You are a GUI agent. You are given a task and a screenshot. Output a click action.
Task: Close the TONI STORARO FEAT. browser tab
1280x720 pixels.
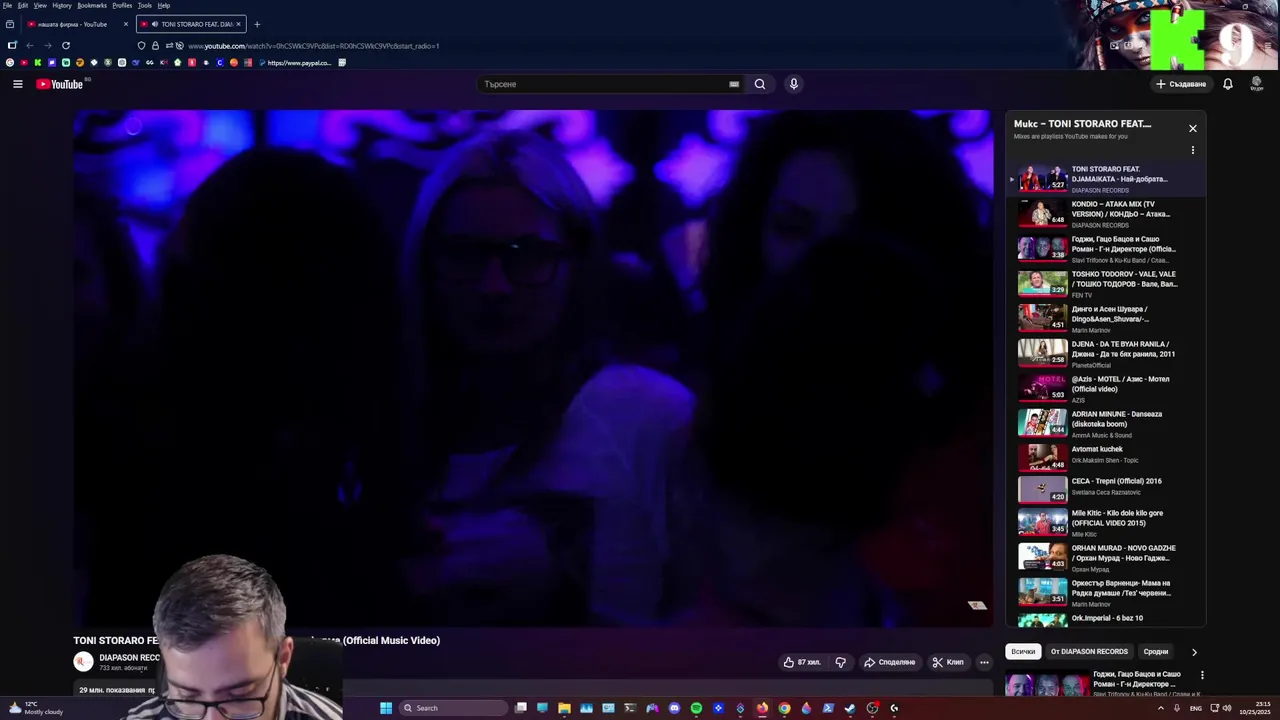[238, 24]
